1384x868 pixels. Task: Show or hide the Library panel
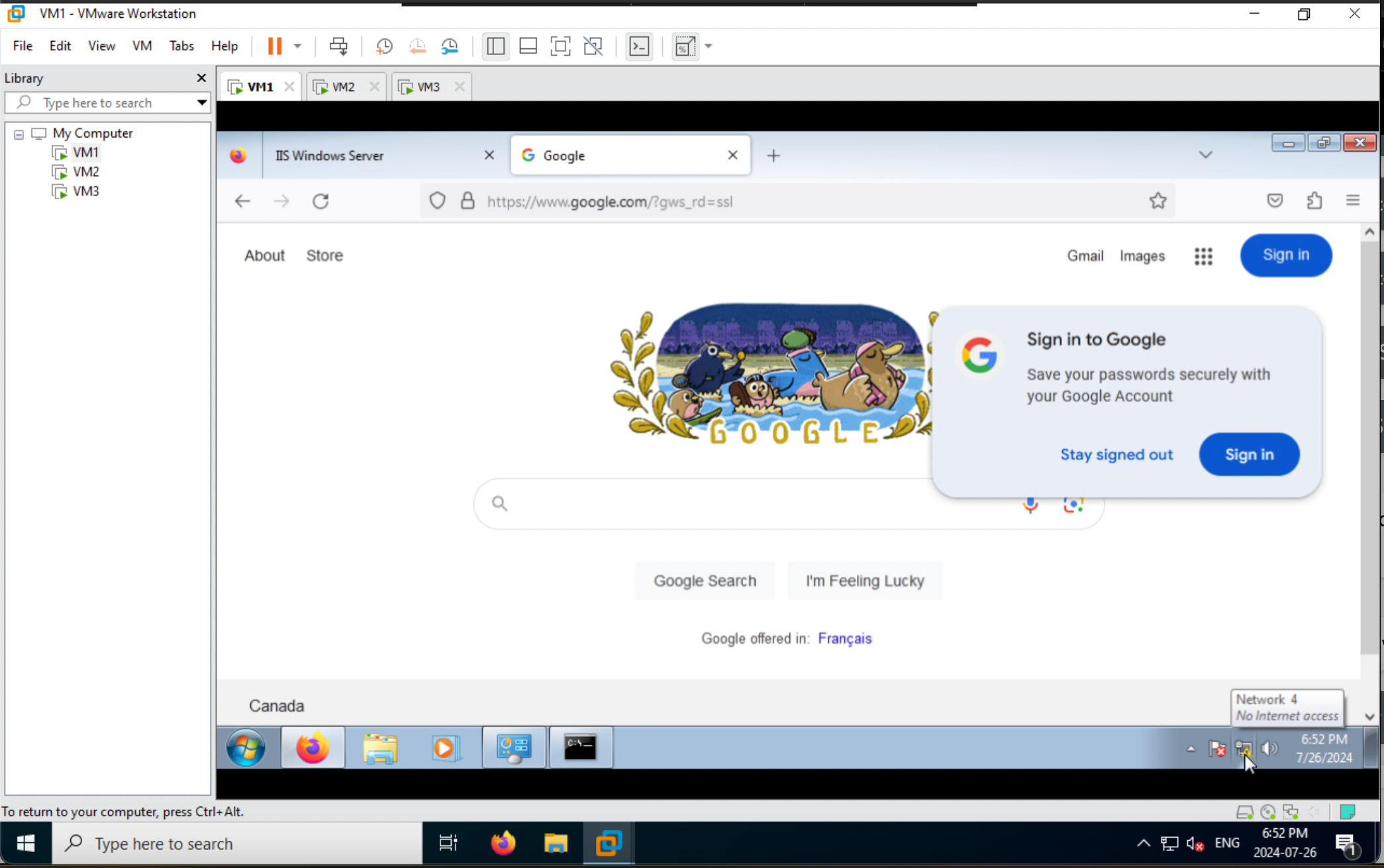tap(495, 46)
